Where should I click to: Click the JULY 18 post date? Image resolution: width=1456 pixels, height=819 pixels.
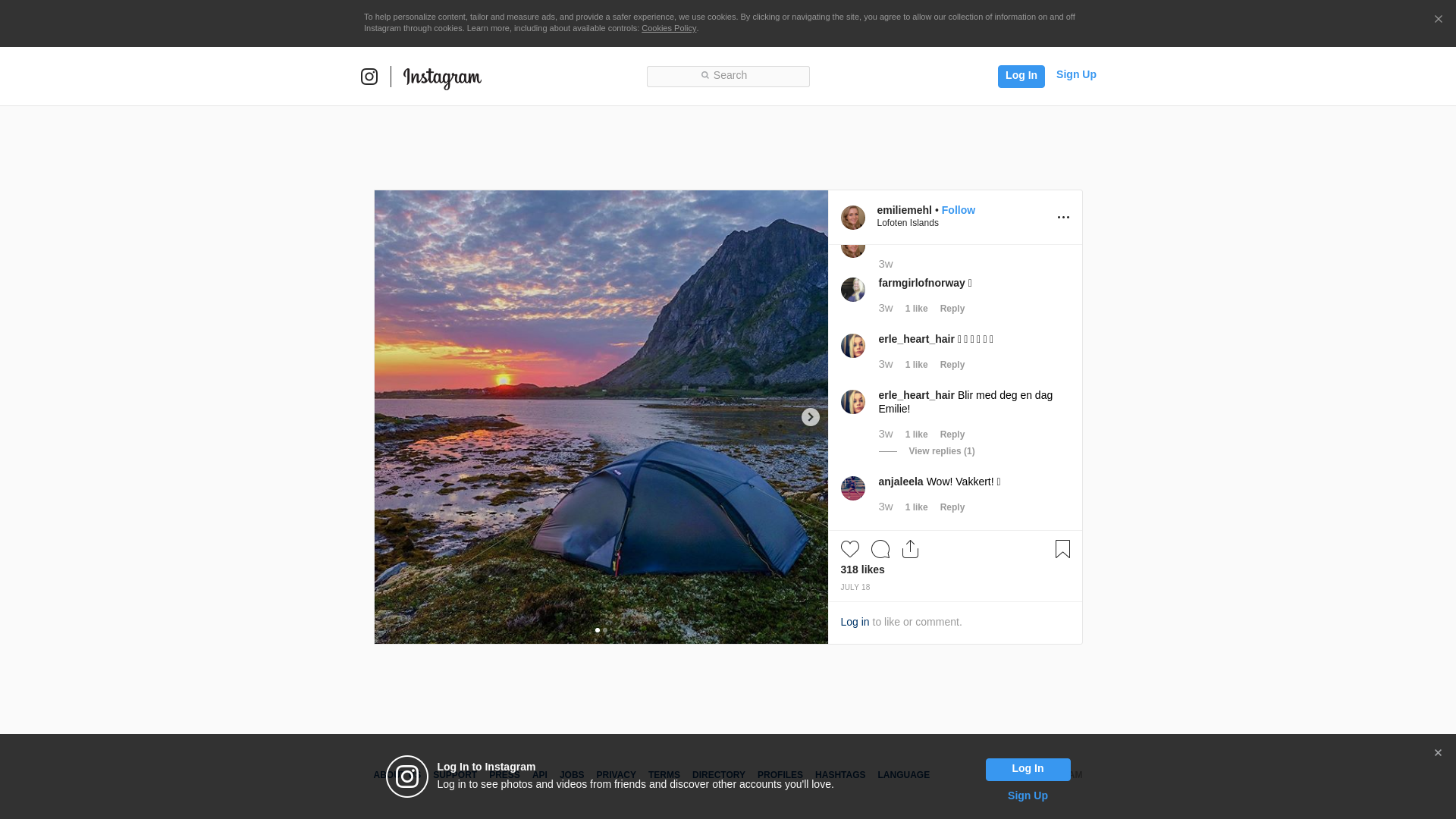(855, 587)
